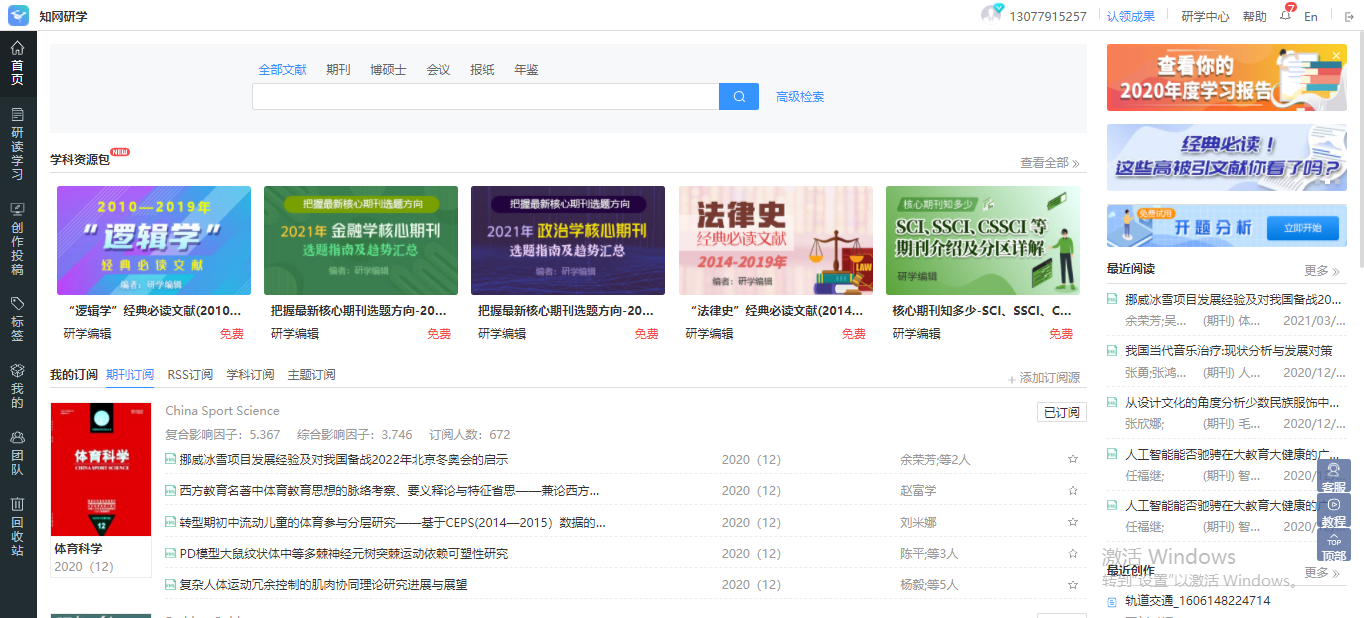This screenshot has height=618, width=1364.
Task: Click the China Sport Science journal title
Action: pos(222,411)
